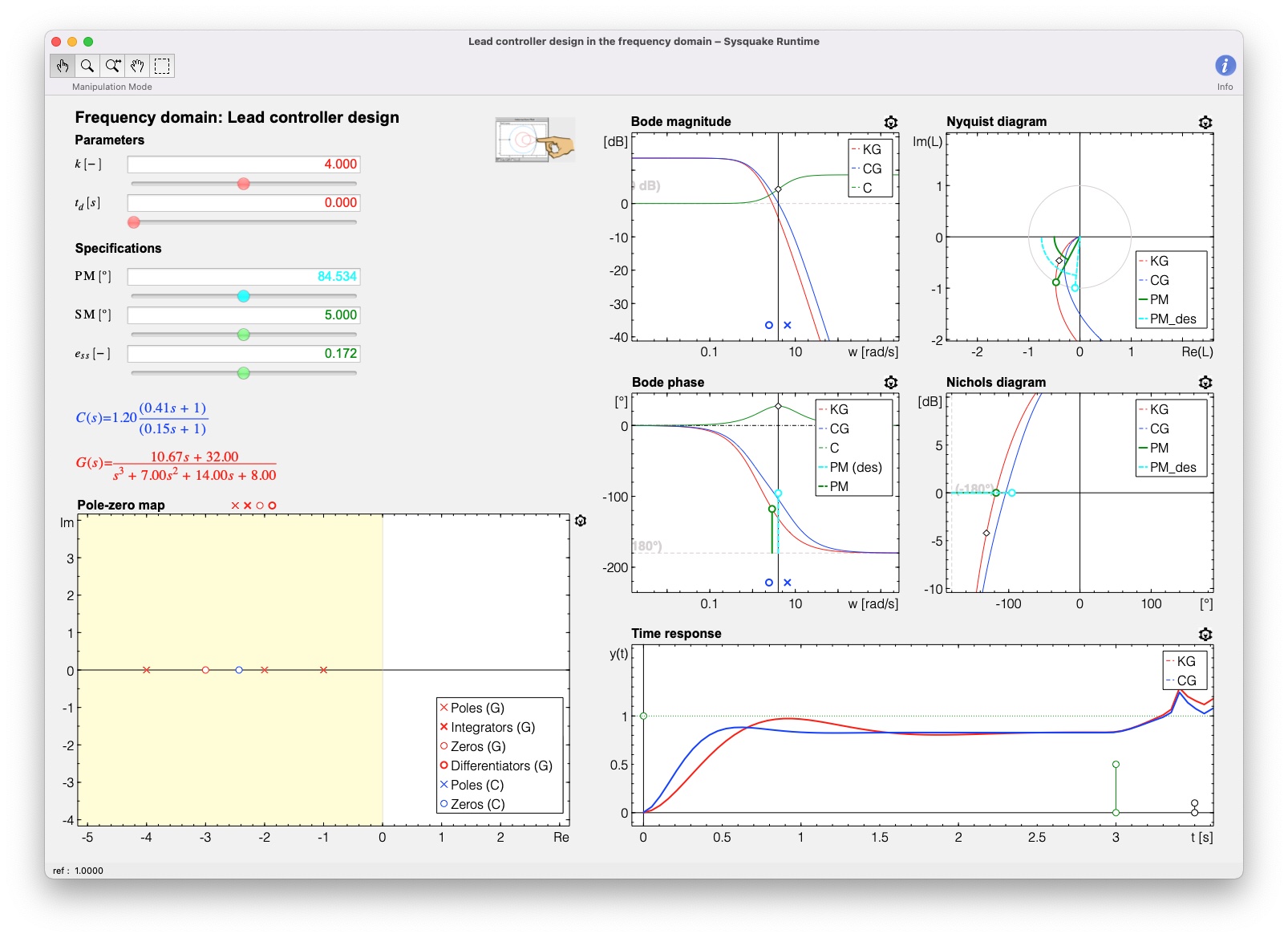Click the add-pole cross icon above Pole-zero map
The width and height of the screenshot is (1288, 938).
coord(237,506)
